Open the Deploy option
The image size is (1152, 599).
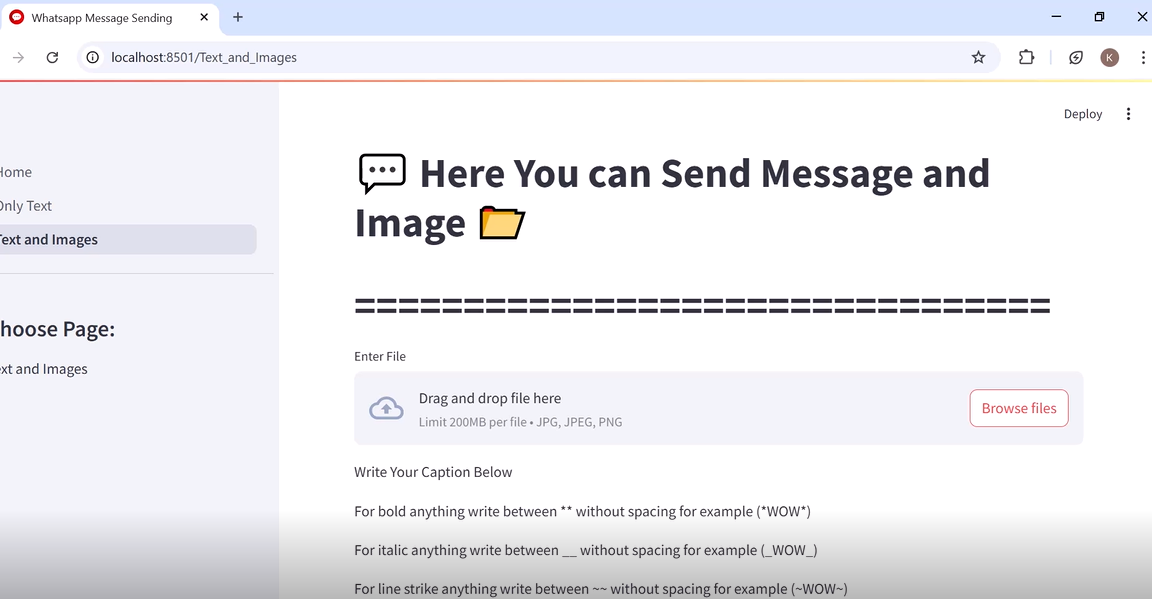click(x=1082, y=114)
